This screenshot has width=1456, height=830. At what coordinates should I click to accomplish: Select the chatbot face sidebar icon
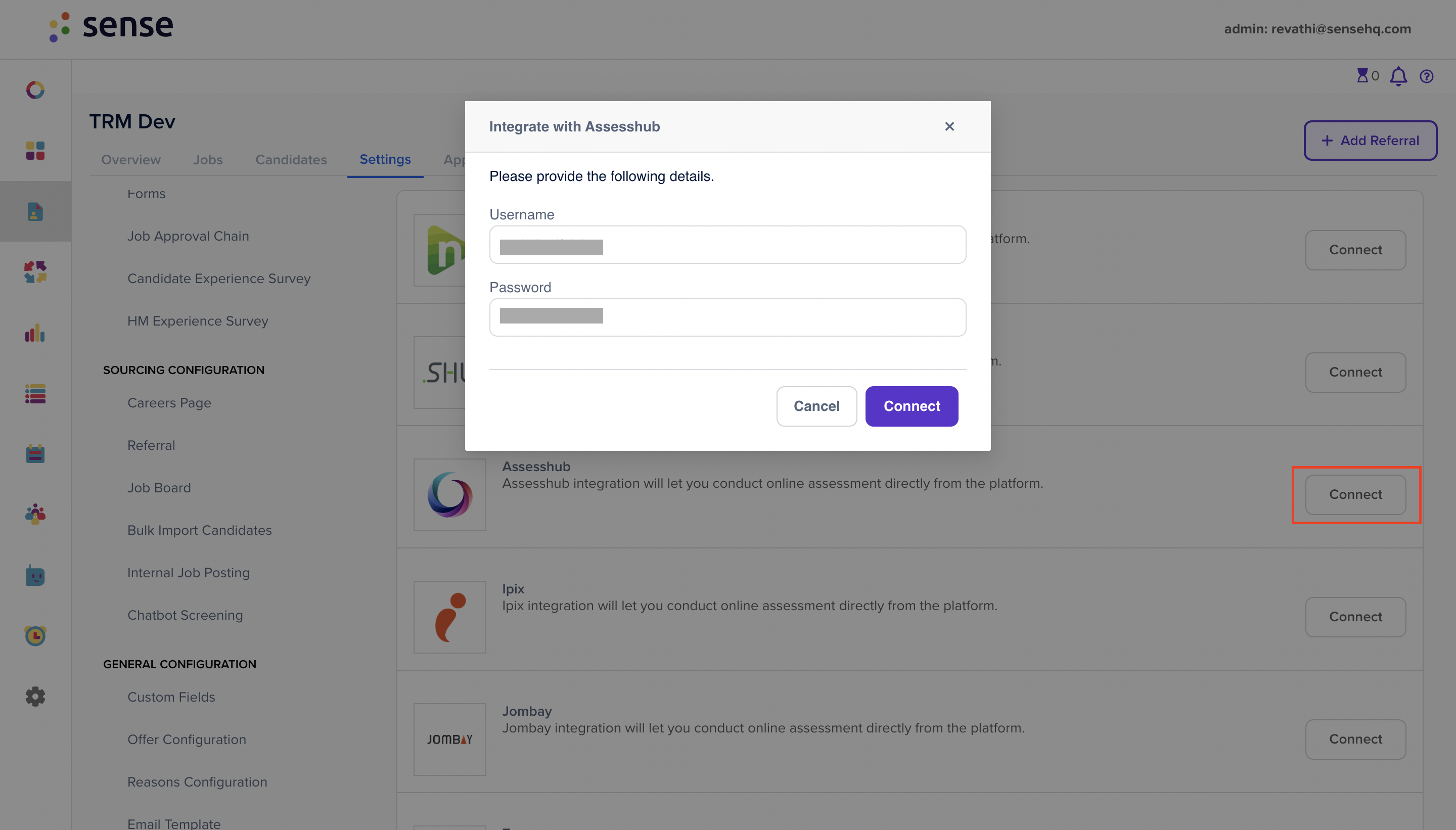pyautogui.click(x=35, y=575)
